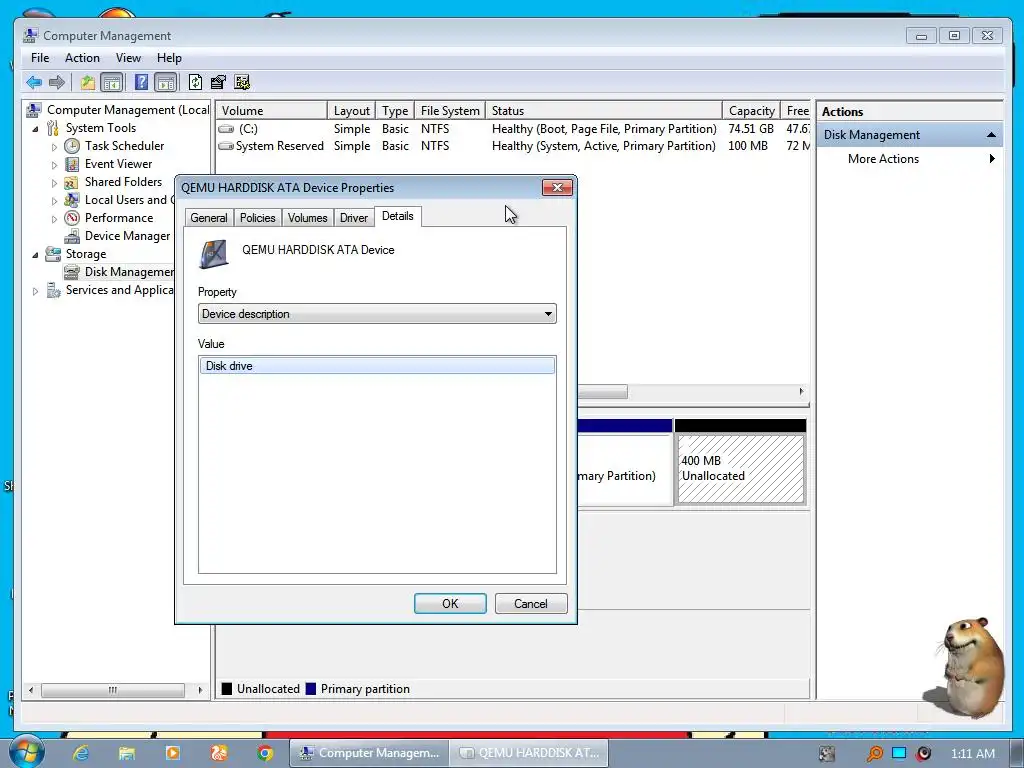Click the Device Manager icon in tree
Screen dimensions: 1024x768
(72, 236)
